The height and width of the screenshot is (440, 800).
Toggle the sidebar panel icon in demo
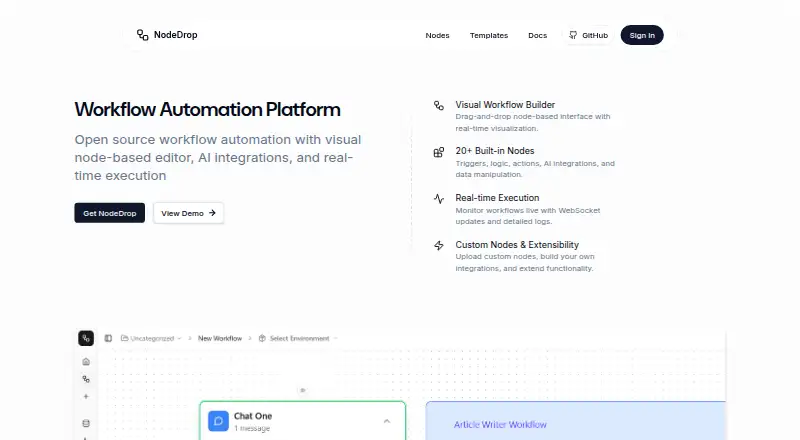click(x=108, y=338)
